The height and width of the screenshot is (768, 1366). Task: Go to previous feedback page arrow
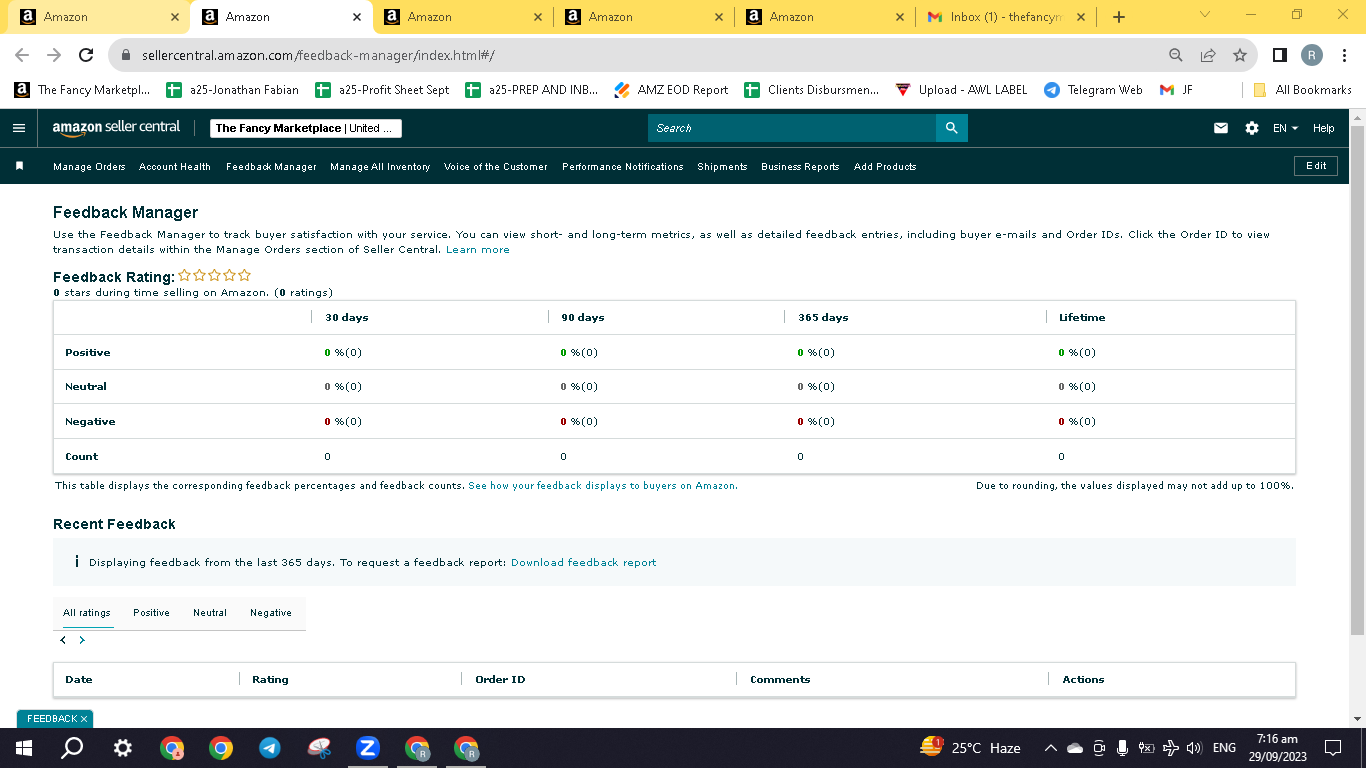[x=63, y=640]
